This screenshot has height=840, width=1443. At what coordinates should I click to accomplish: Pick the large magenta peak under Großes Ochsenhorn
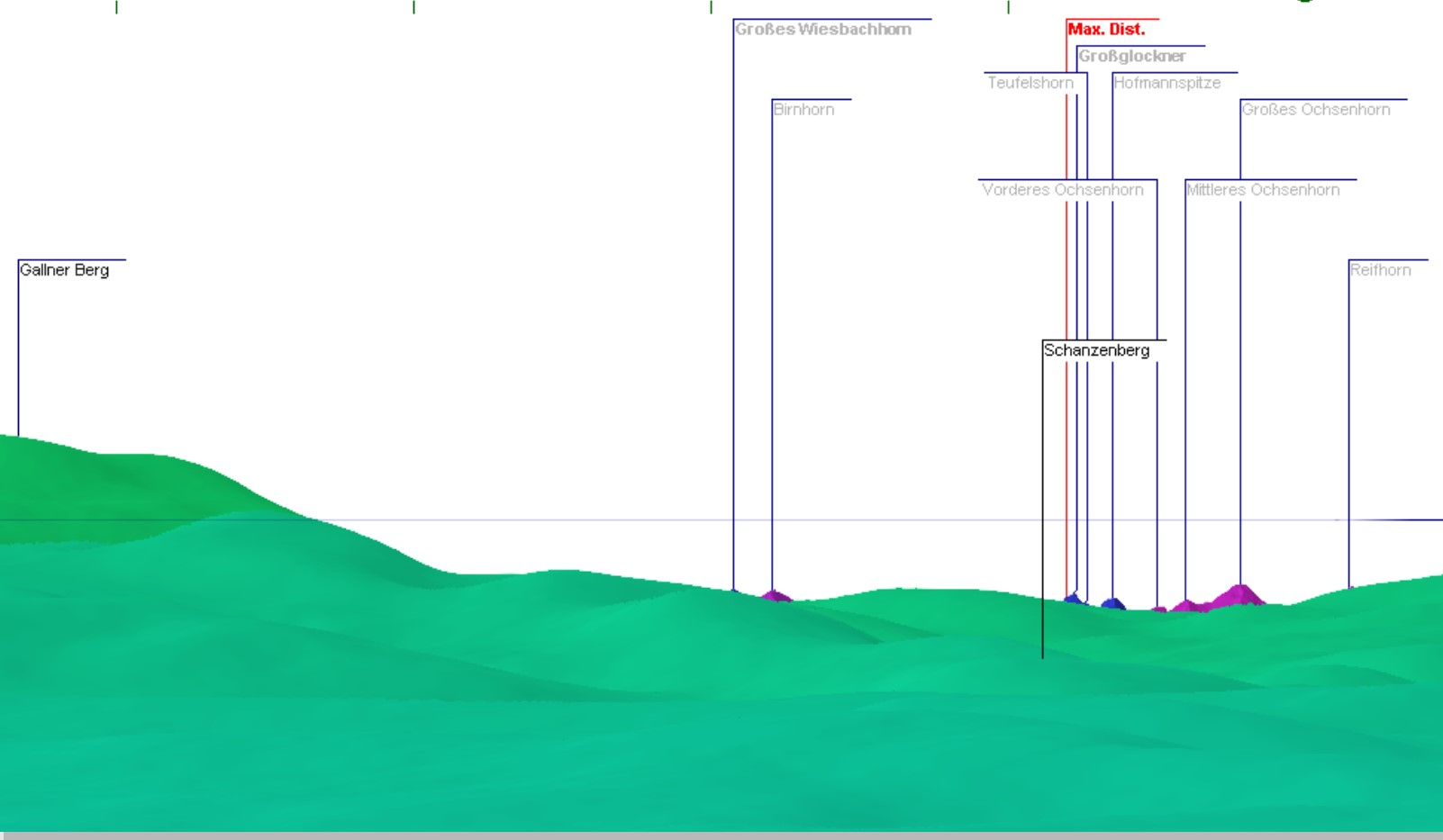[1239, 595]
